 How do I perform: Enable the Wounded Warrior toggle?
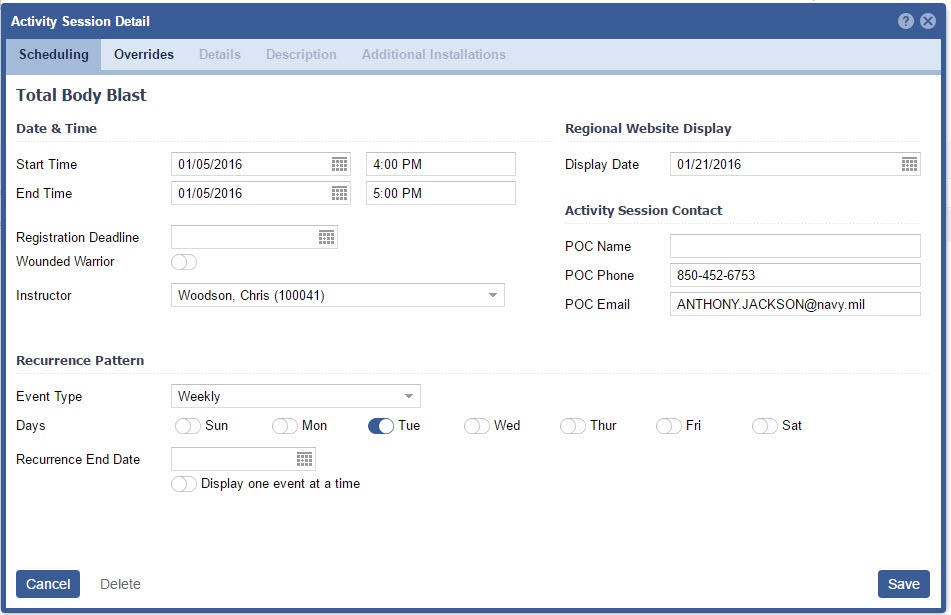point(184,262)
